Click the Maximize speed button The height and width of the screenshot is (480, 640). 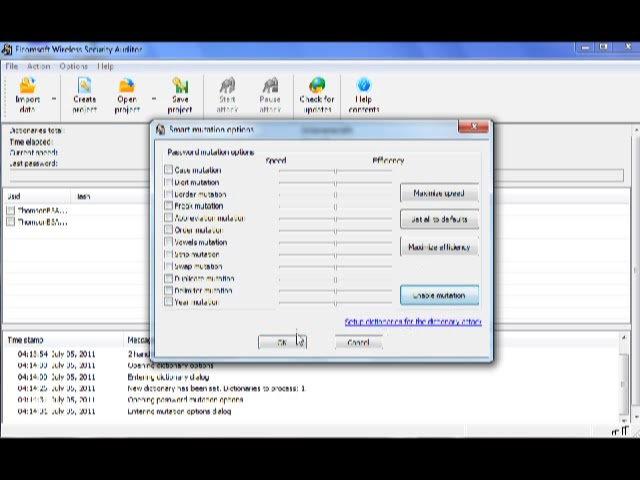439,193
